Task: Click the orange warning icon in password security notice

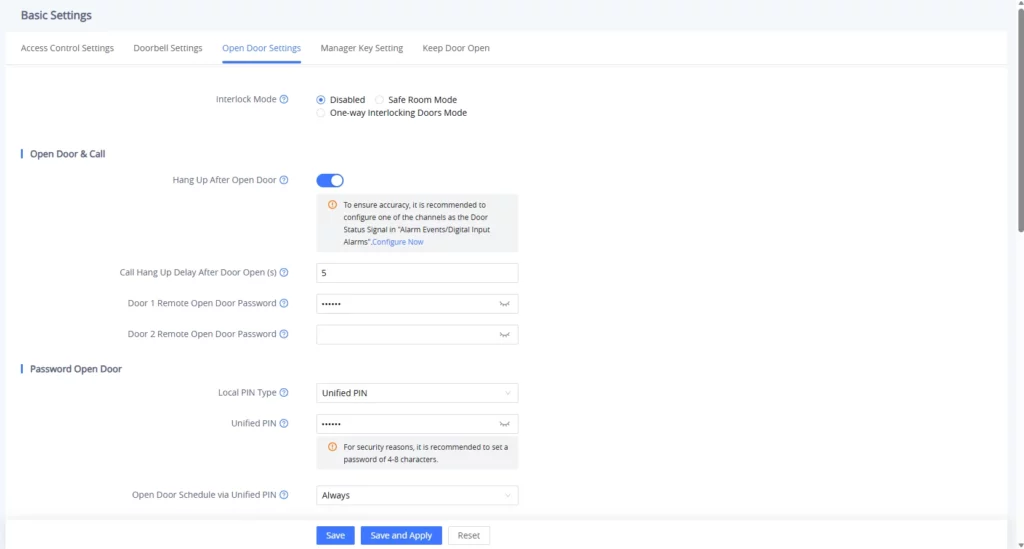Action: (x=332, y=447)
